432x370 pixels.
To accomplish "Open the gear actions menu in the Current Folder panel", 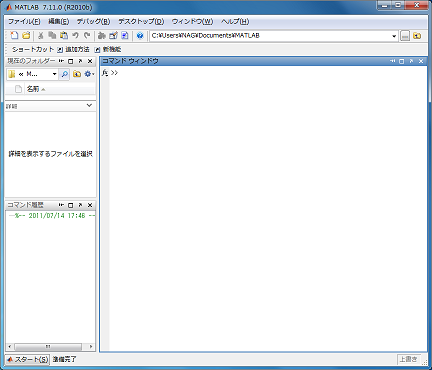I will pos(89,74).
